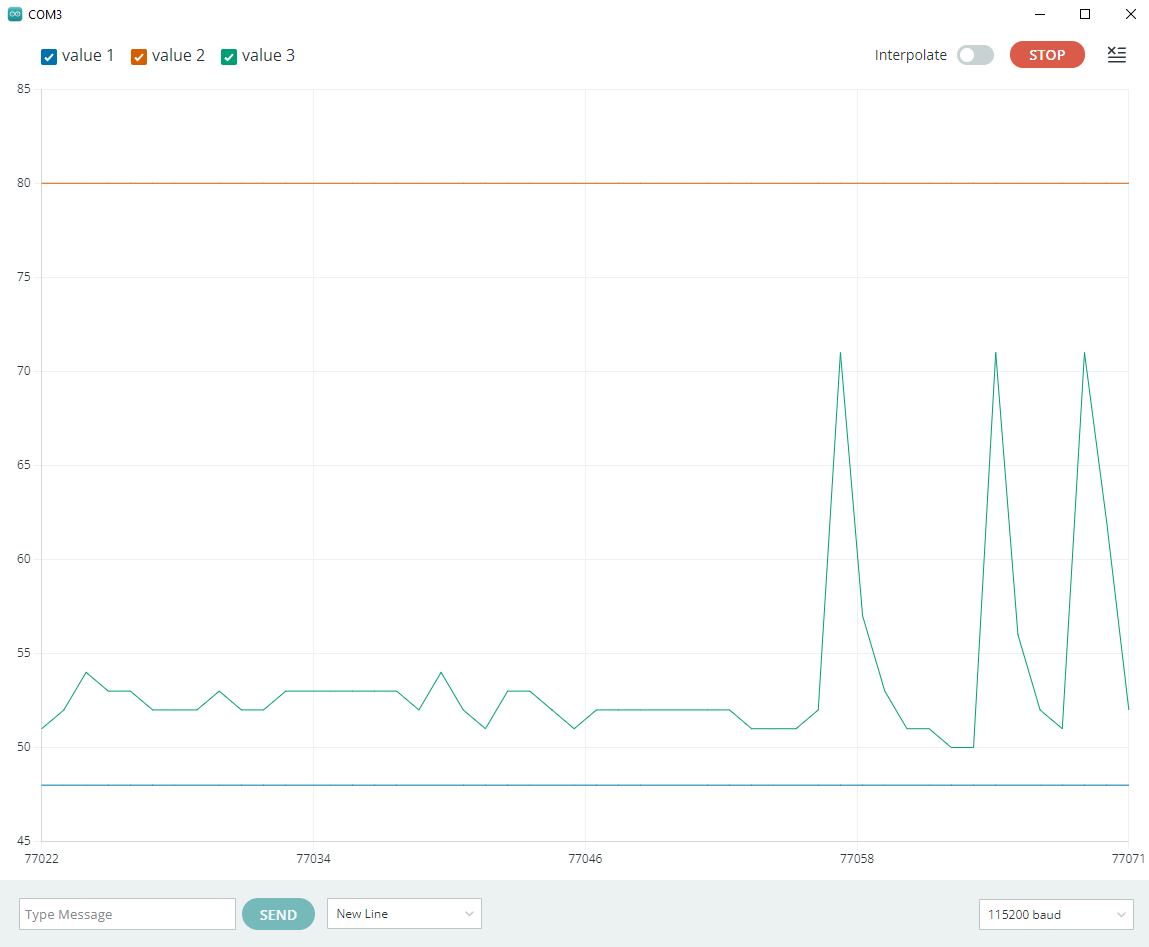Focus the Type Message input field
This screenshot has width=1149, height=947.
[127, 914]
